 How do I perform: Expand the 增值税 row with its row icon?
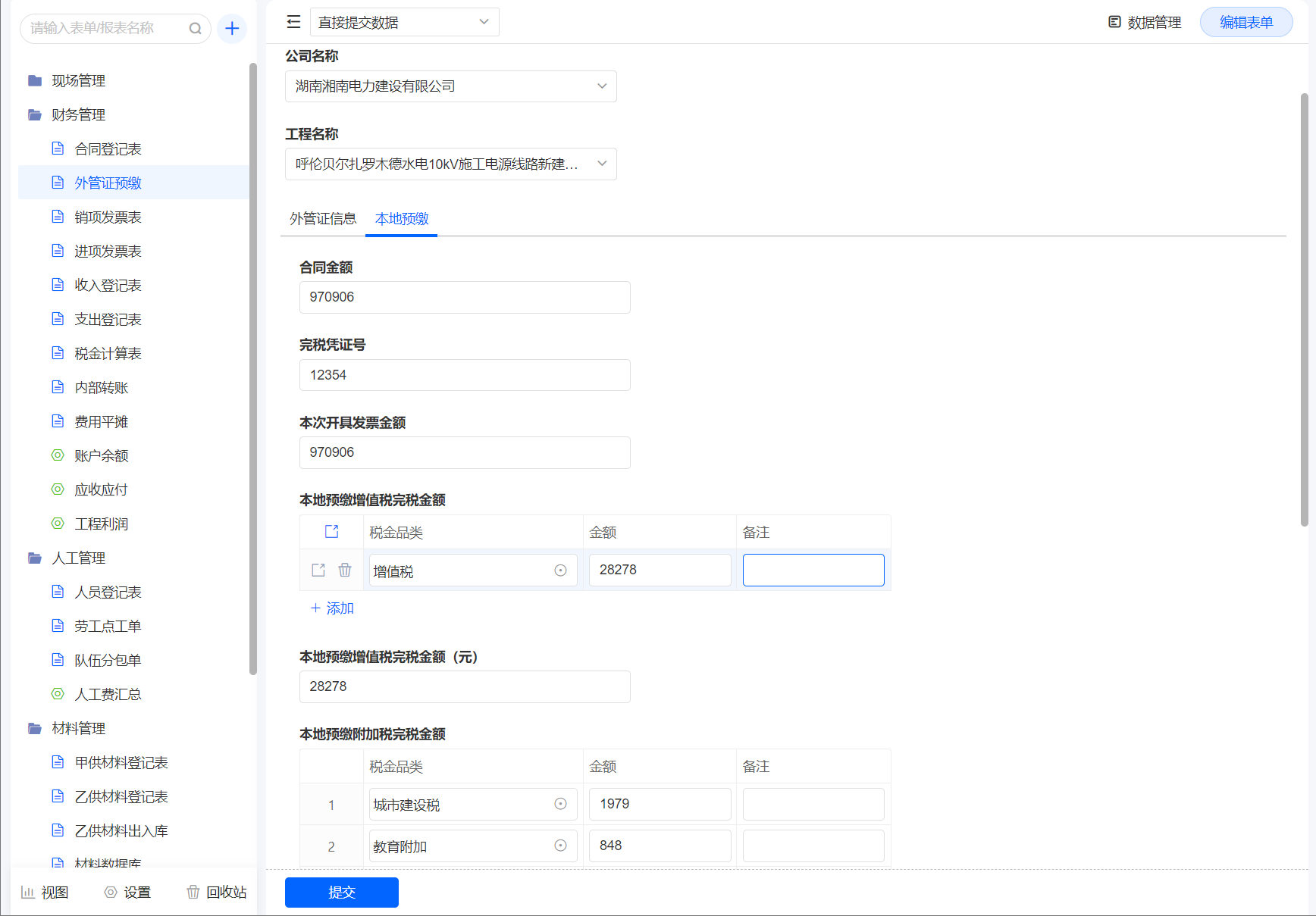tap(318, 570)
